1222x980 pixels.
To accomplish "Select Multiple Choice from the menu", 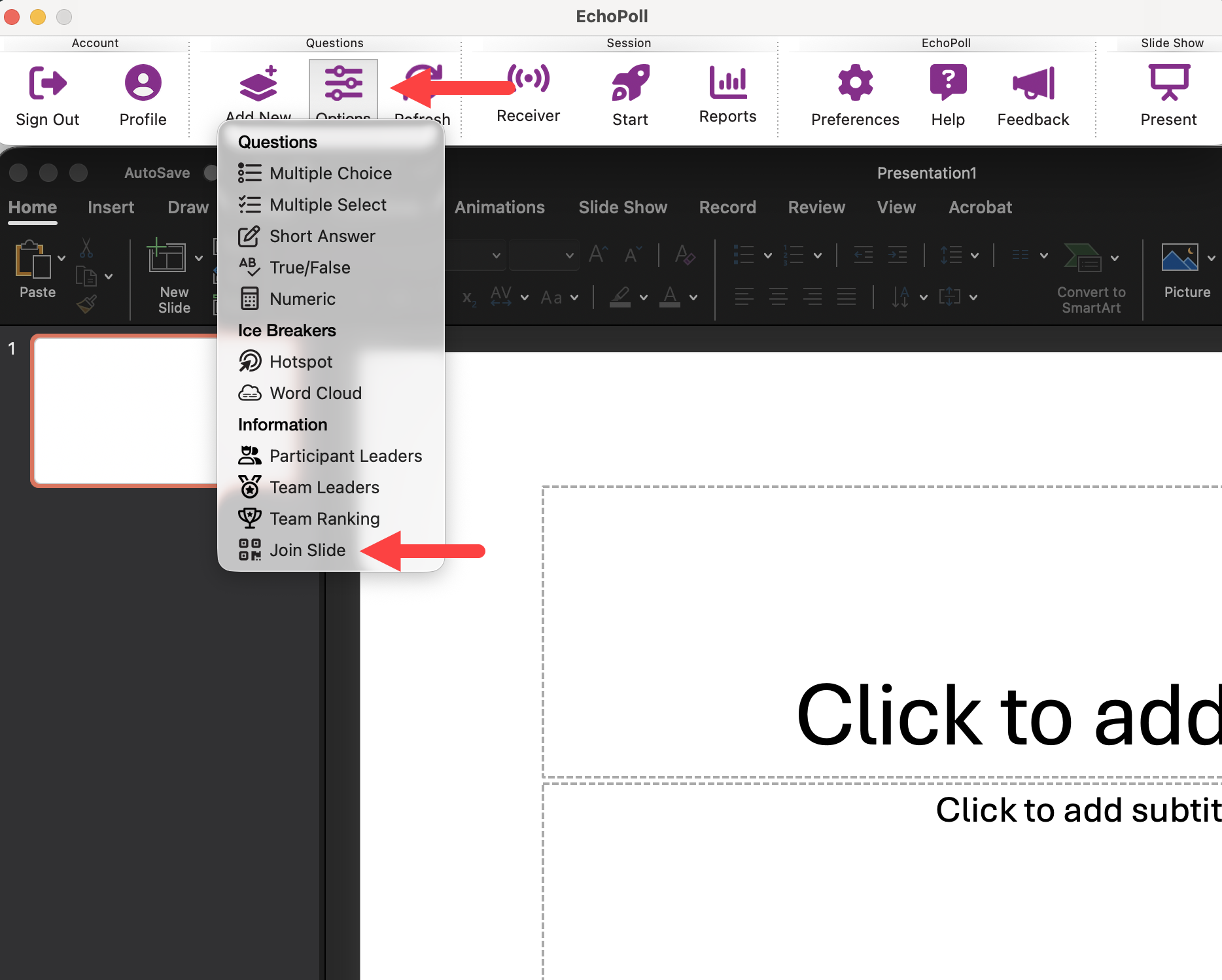I will 331,173.
